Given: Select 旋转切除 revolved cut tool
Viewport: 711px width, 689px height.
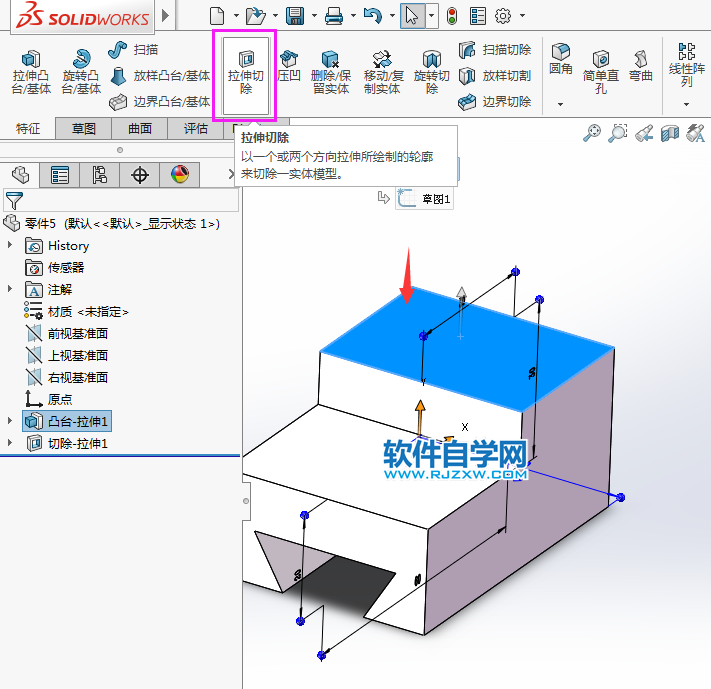Looking at the screenshot, I should (x=432, y=72).
